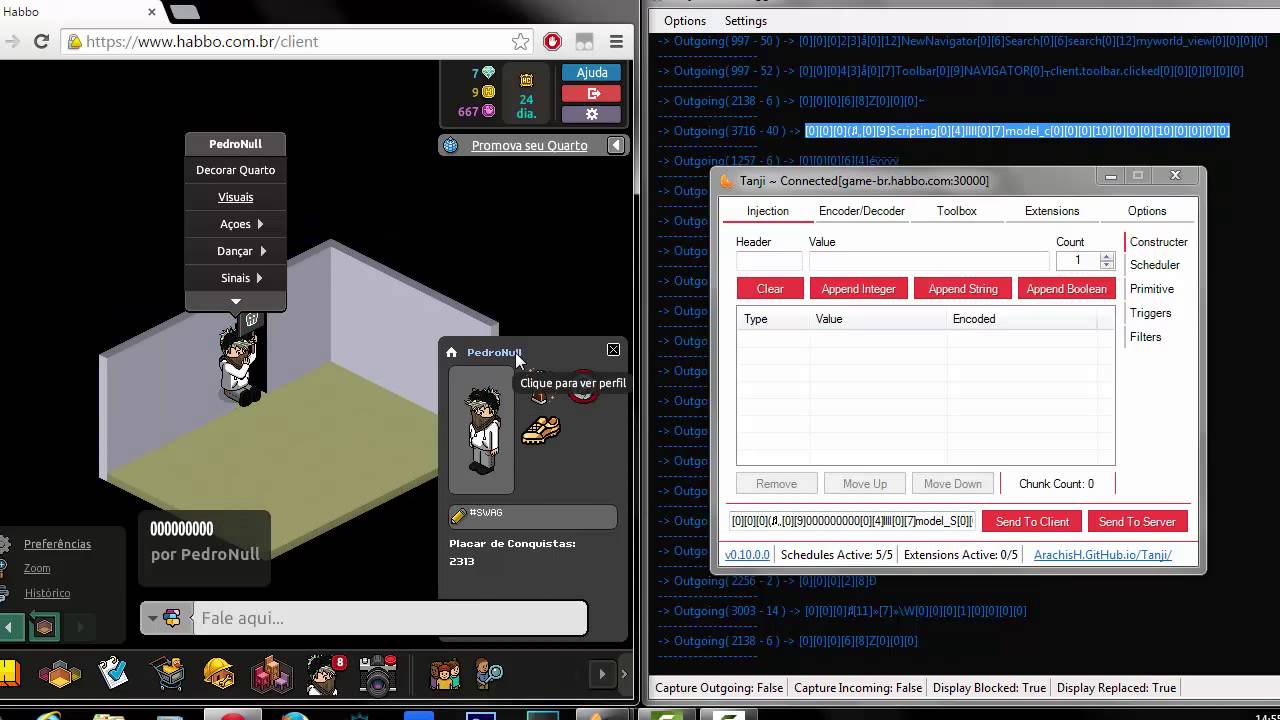Select Primitive side tab in Tanji
This screenshot has height=720, width=1280.
(x=1152, y=289)
